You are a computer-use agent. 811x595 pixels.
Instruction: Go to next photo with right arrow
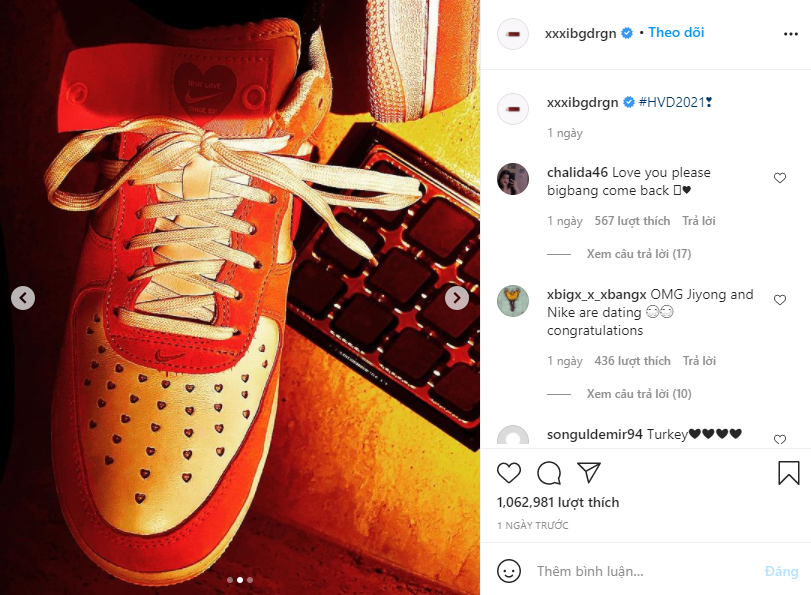pos(457,298)
